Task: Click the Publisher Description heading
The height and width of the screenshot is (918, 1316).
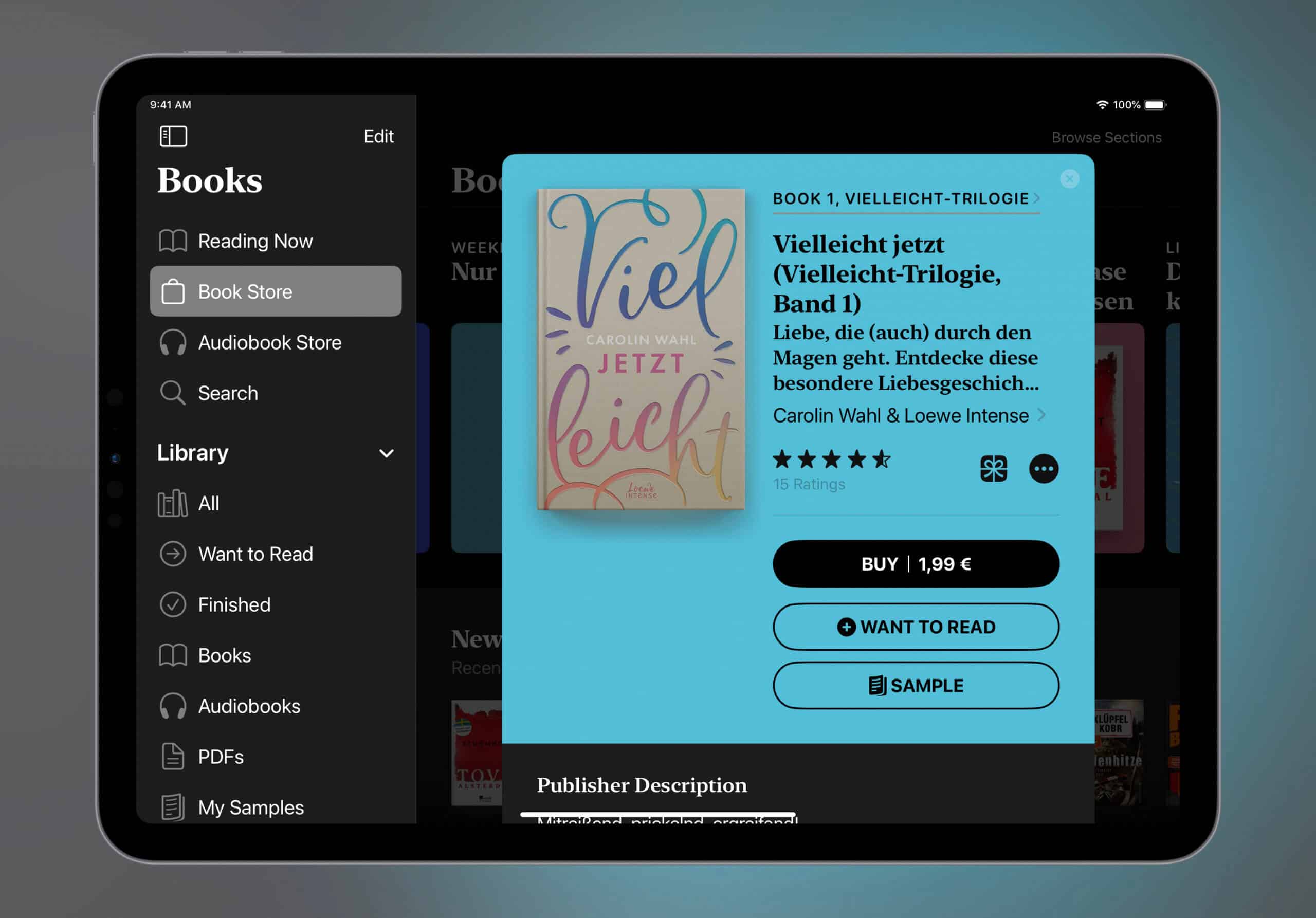Action: [x=642, y=785]
